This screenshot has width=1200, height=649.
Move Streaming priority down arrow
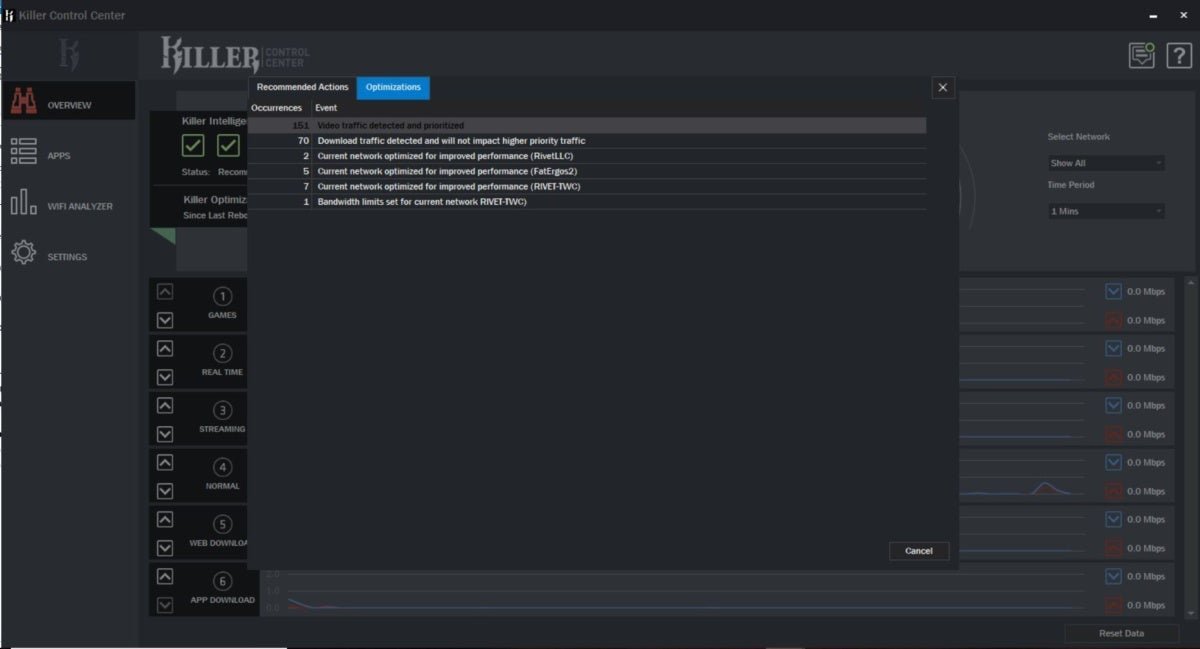(x=165, y=434)
